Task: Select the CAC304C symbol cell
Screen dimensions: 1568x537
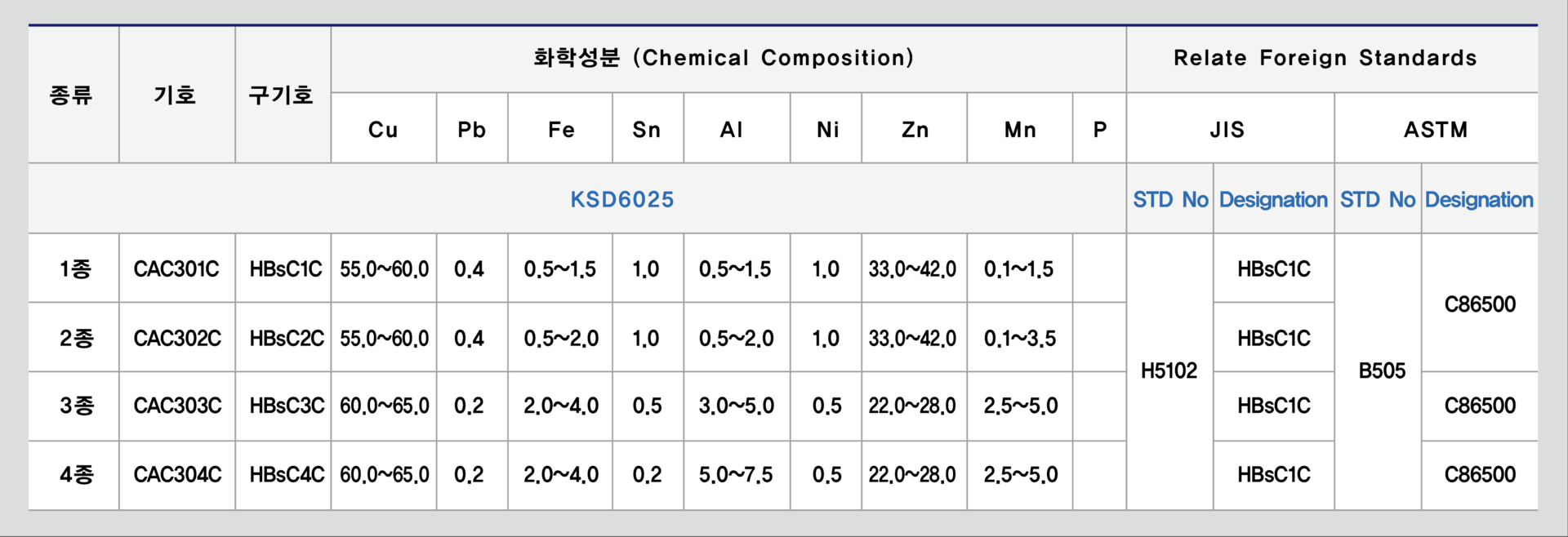Action: pyautogui.click(x=177, y=474)
